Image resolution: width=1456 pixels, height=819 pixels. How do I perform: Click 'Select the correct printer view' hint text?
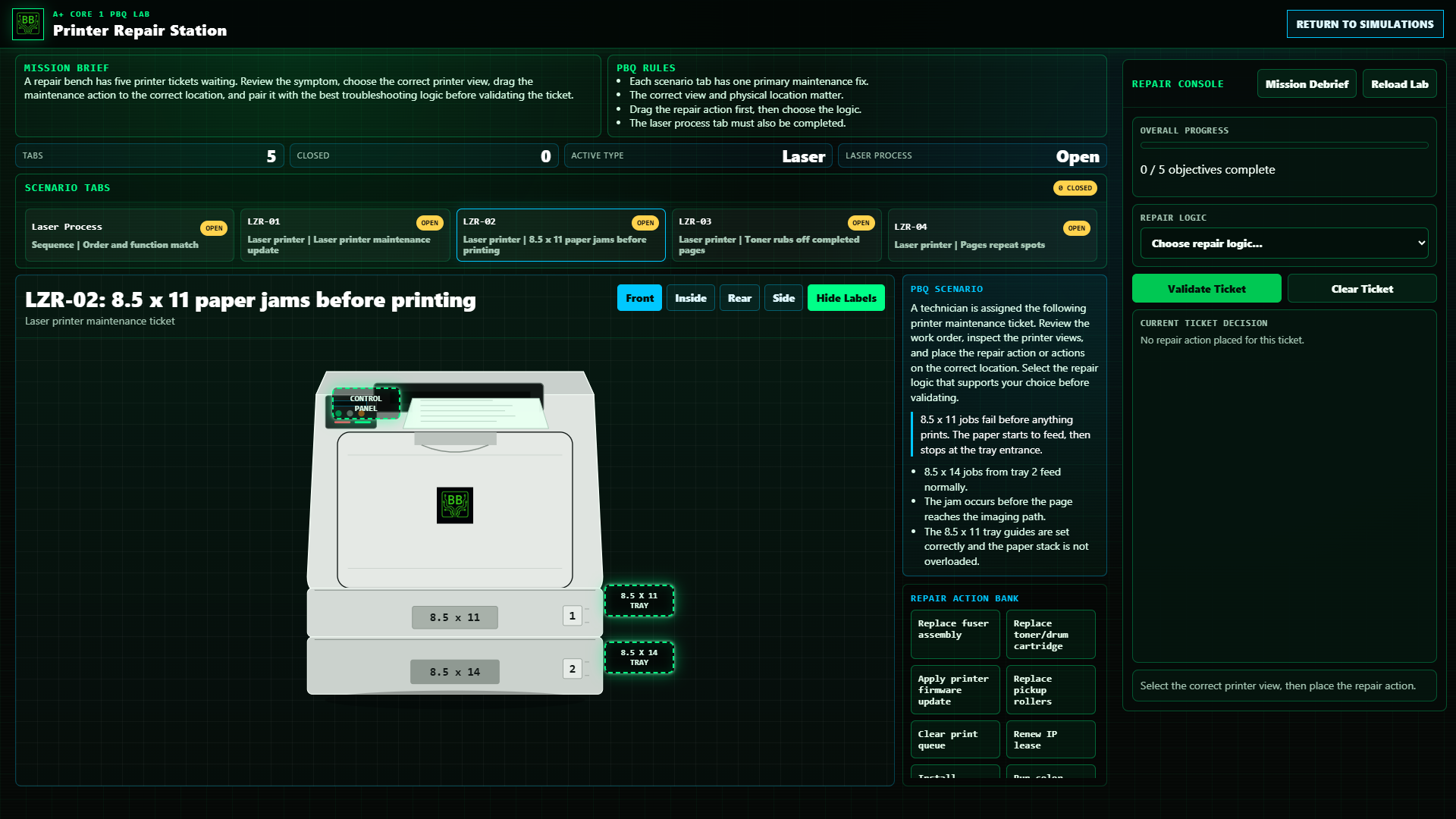pos(1278,686)
